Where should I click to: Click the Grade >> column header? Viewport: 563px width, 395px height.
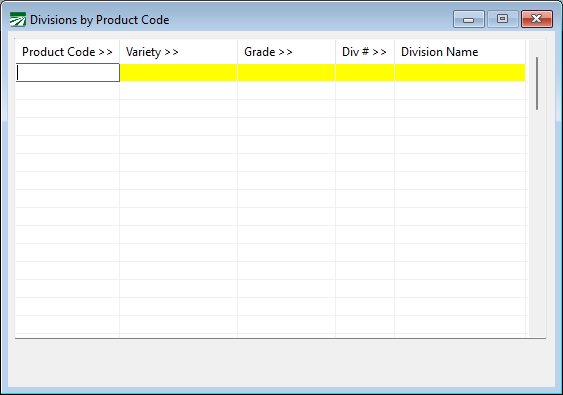[x=287, y=52]
